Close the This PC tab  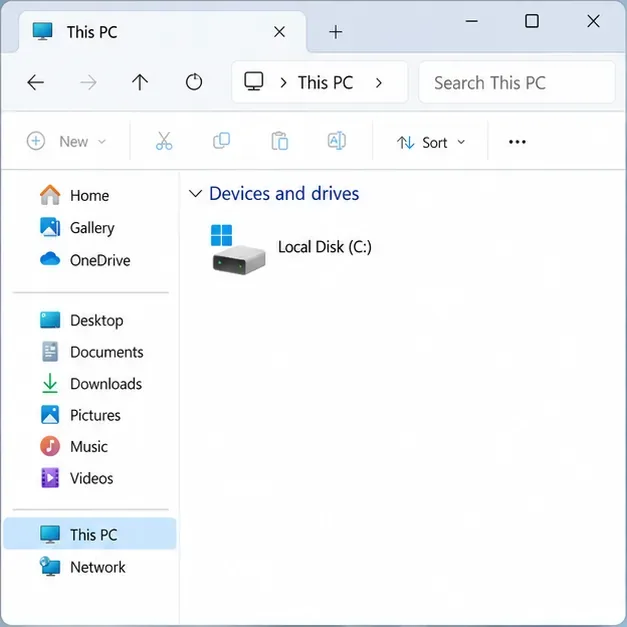(279, 32)
